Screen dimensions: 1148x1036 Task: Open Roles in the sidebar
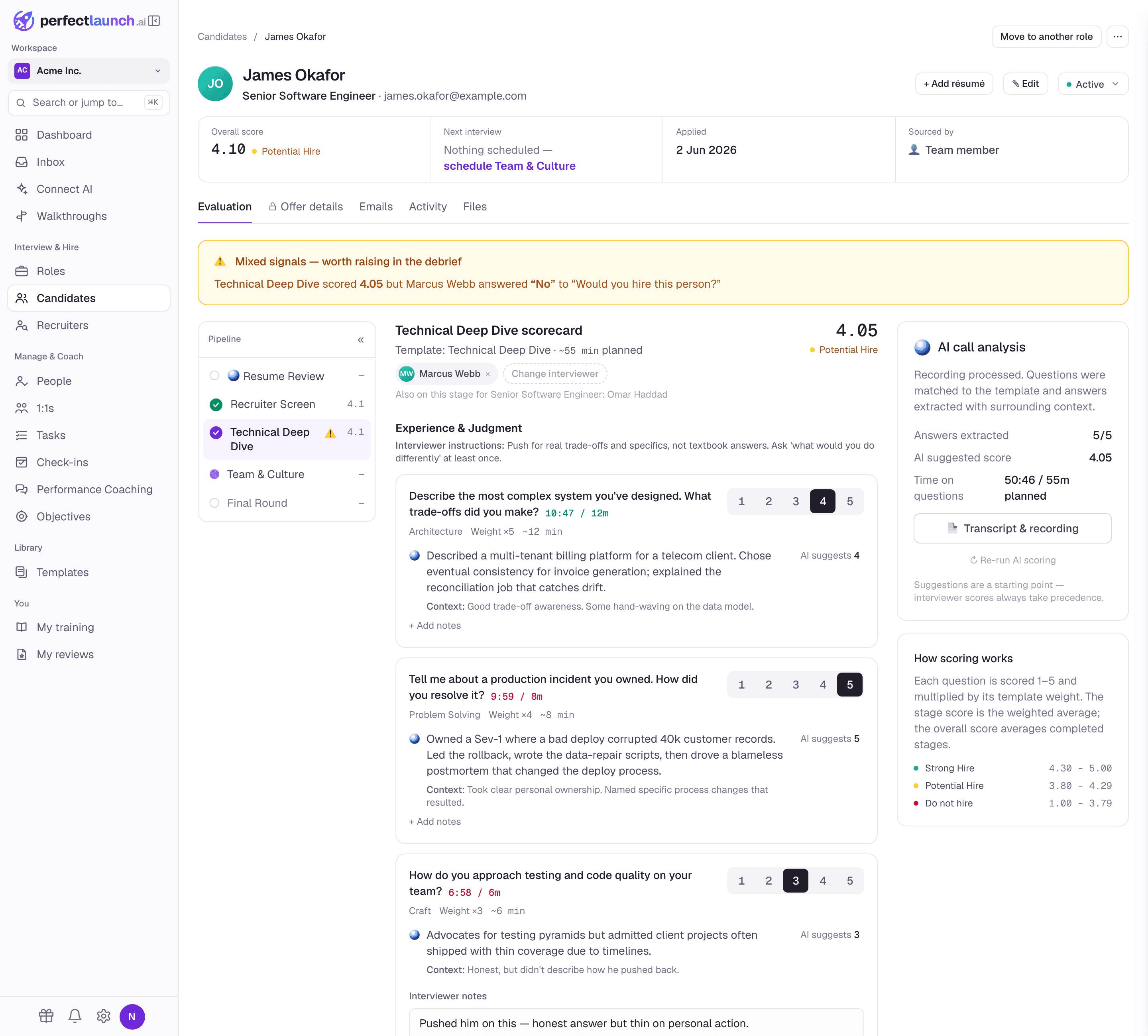[89, 271]
